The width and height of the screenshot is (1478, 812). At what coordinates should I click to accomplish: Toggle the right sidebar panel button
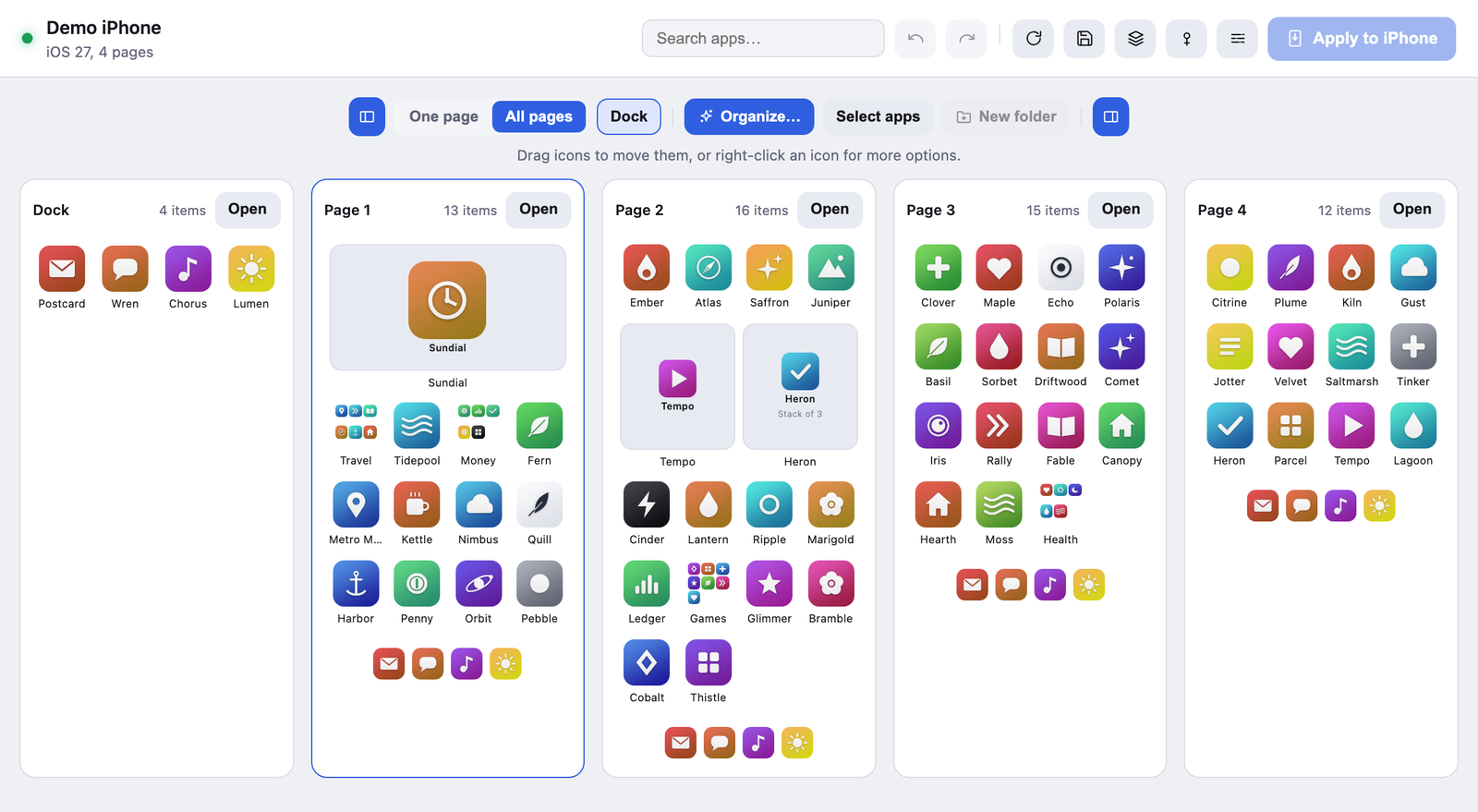pos(1111,117)
